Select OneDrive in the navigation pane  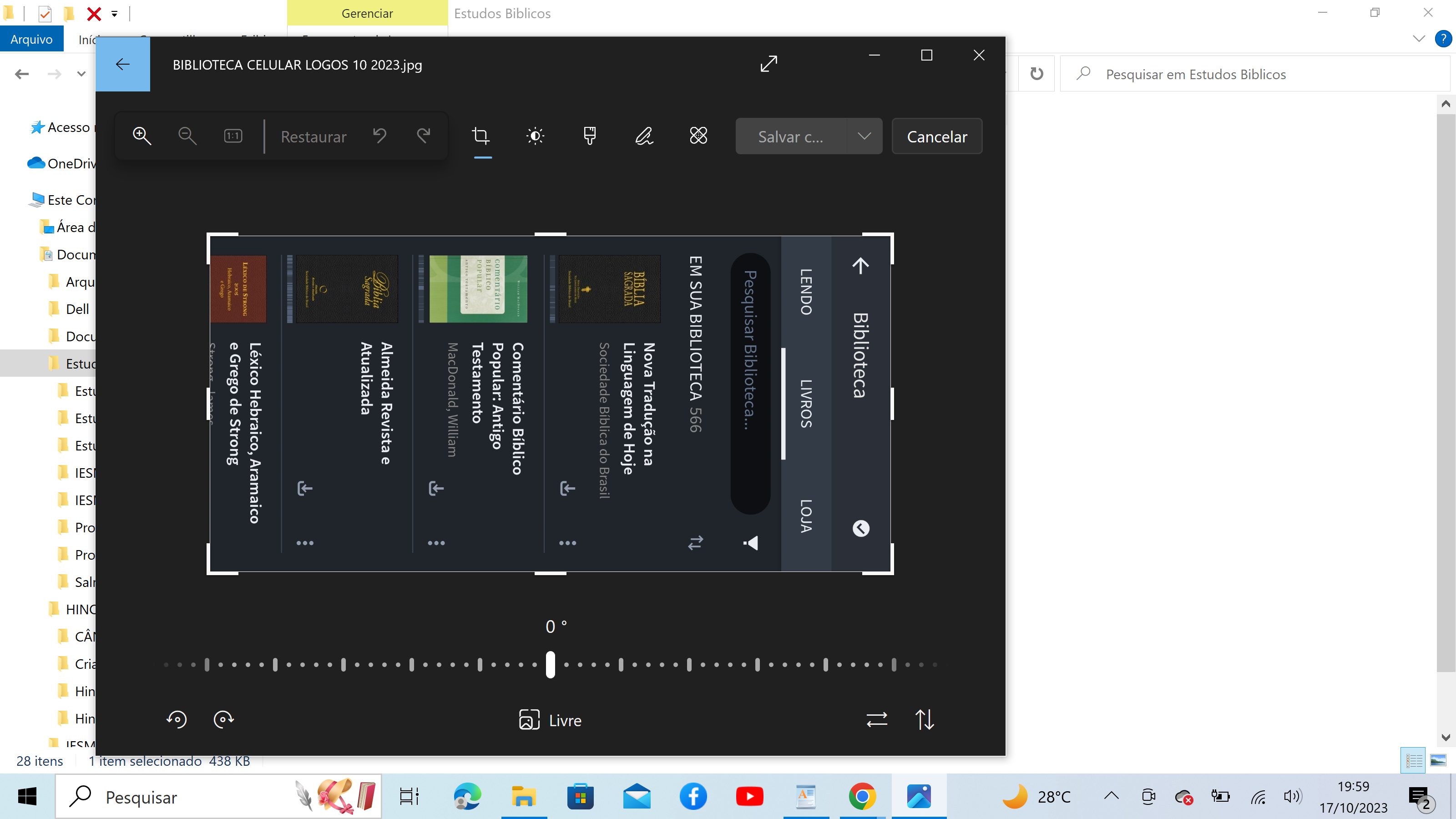click(x=61, y=163)
